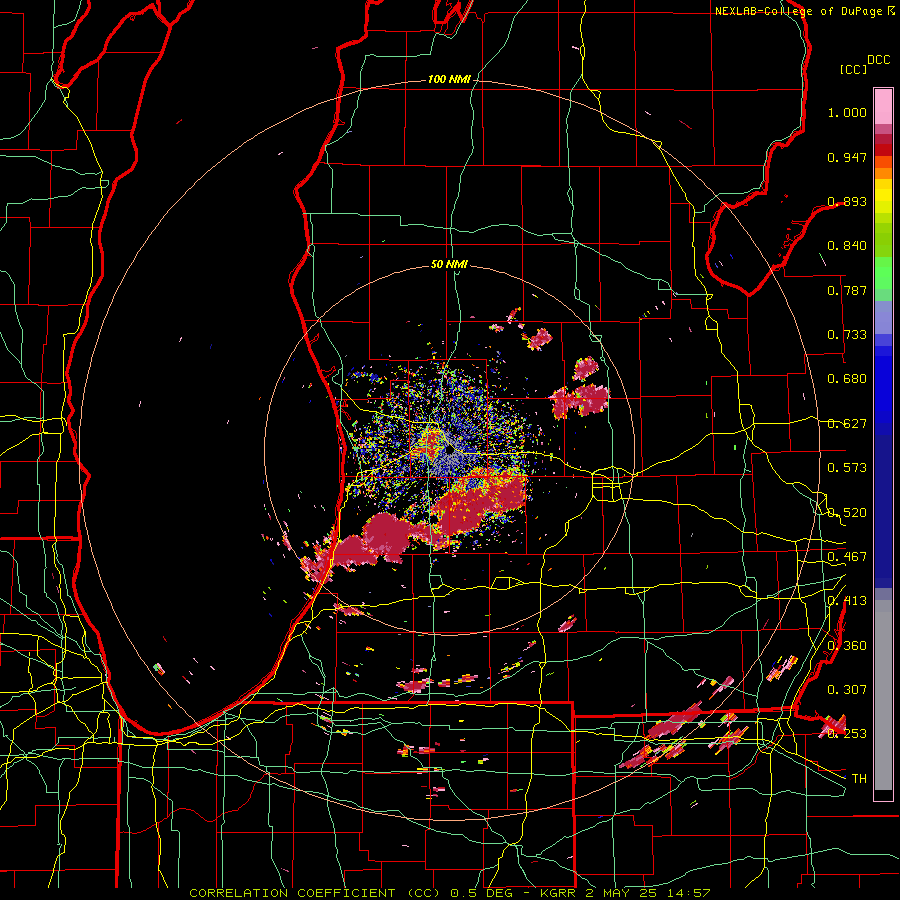
Task: Select the 0.573 scale value
Action: pos(847,467)
